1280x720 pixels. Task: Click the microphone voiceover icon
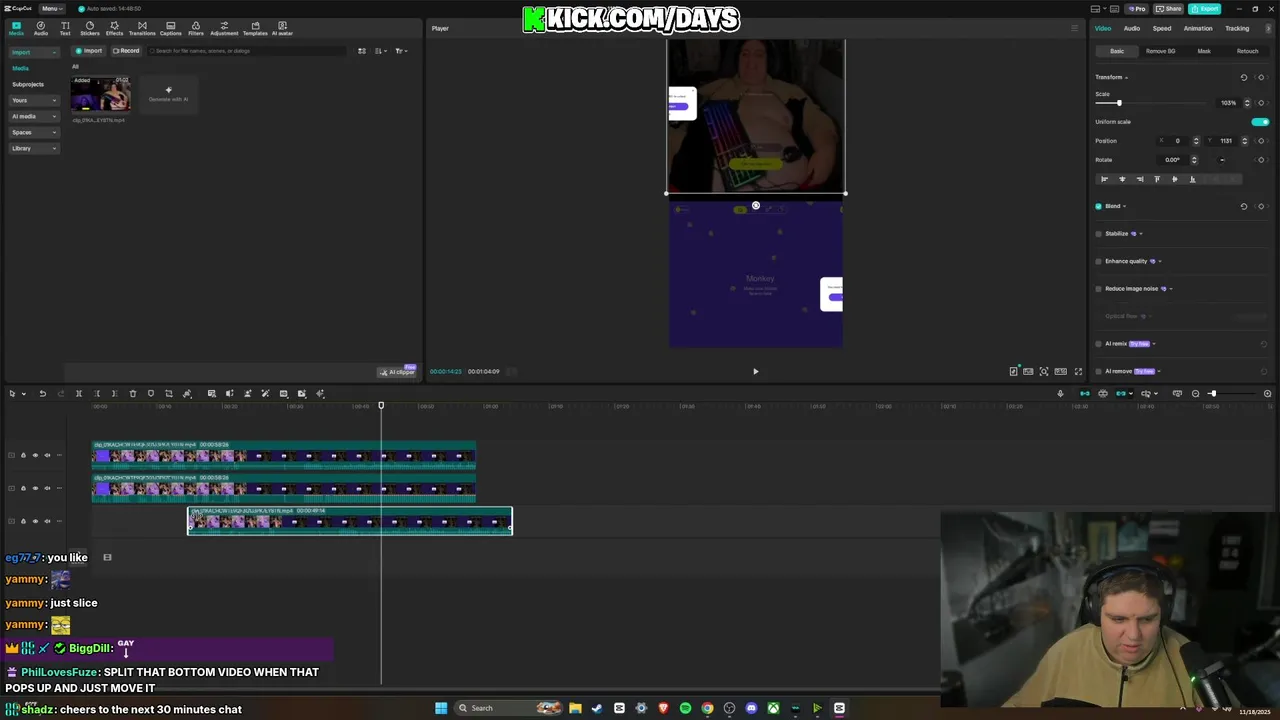tap(1060, 394)
